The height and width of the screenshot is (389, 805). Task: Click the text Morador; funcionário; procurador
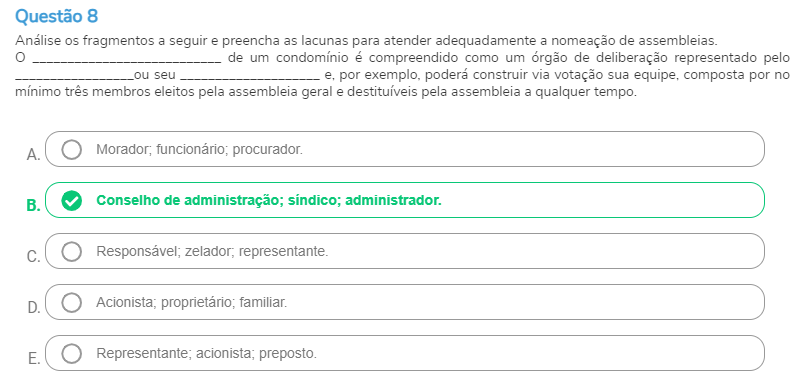pos(200,149)
